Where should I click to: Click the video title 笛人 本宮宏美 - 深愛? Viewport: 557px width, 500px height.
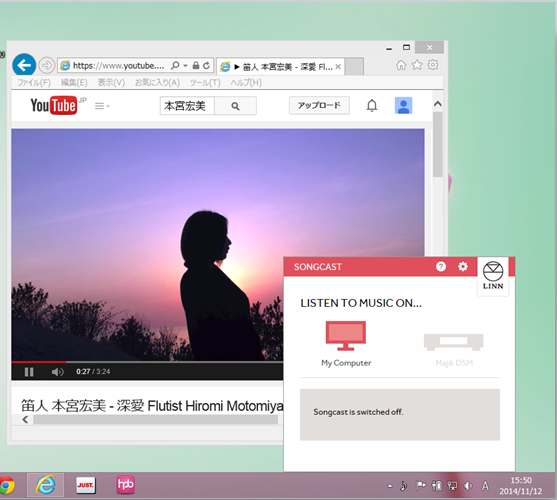tap(82, 406)
